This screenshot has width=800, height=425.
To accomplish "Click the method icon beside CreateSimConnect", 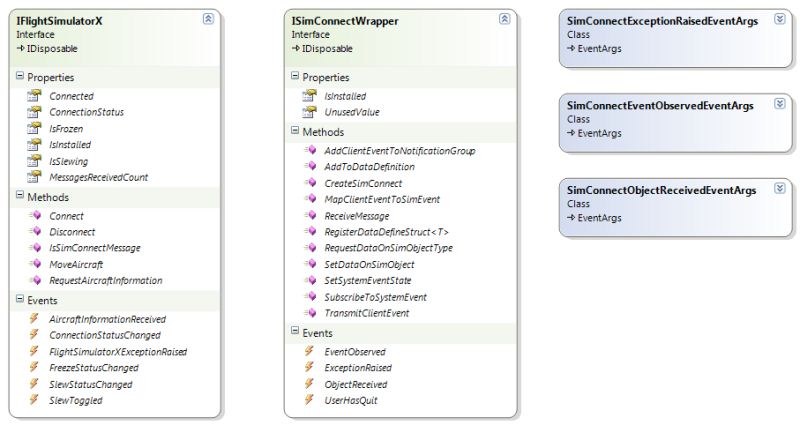I will click(310, 183).
